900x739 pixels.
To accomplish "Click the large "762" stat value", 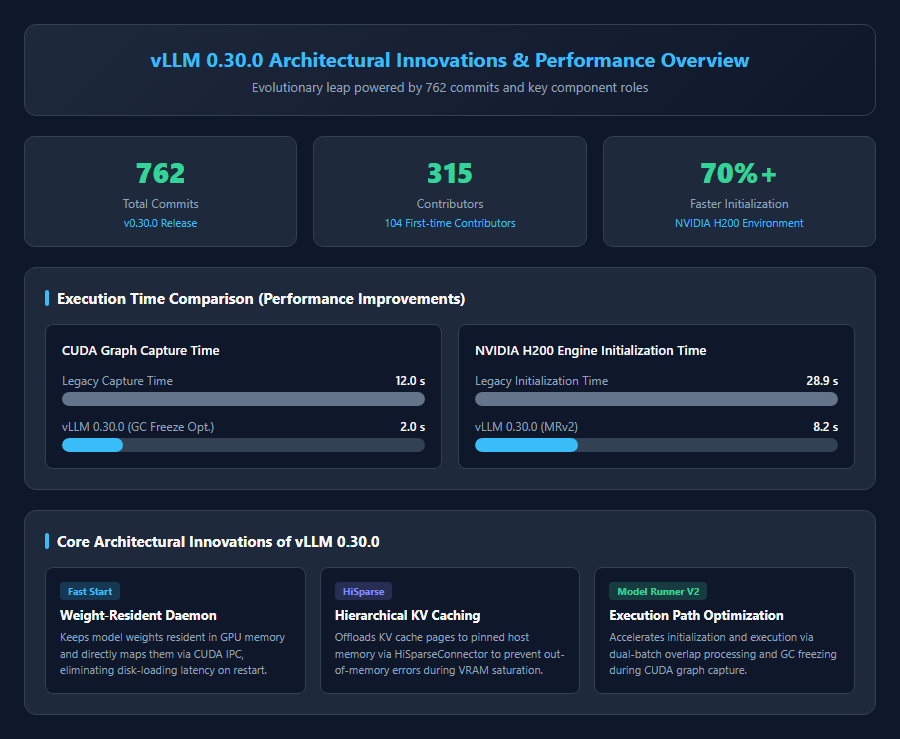I will coord(160,173).
